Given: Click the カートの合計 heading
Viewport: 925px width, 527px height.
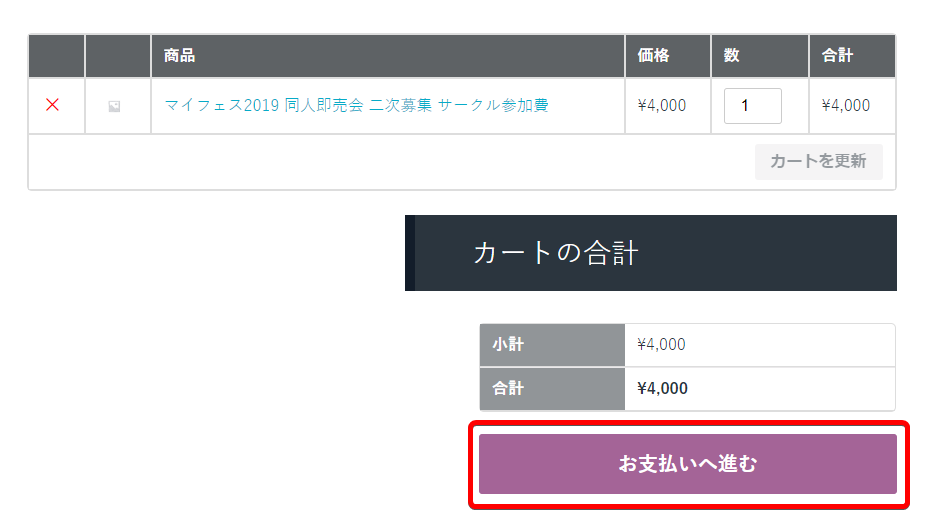Looking at the screenshot, I should click(x=556, y=253).
